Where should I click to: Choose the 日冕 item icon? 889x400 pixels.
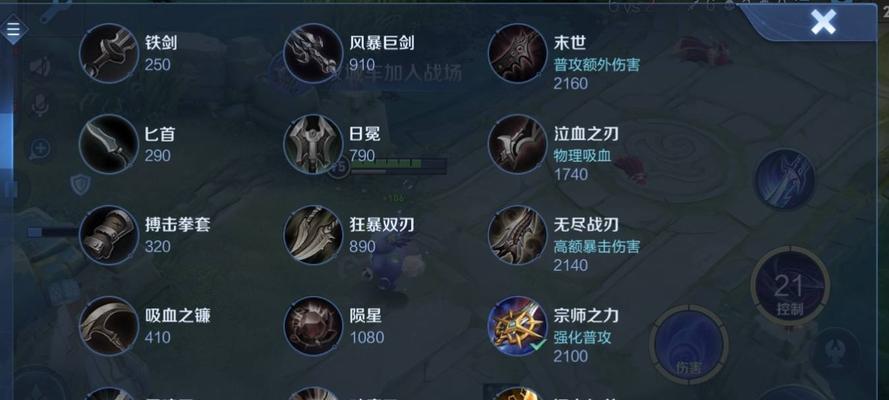click(x=314, y=144)
